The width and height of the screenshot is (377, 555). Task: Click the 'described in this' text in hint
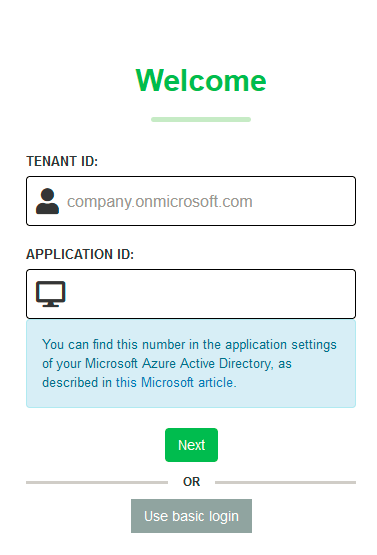point(89,383)
